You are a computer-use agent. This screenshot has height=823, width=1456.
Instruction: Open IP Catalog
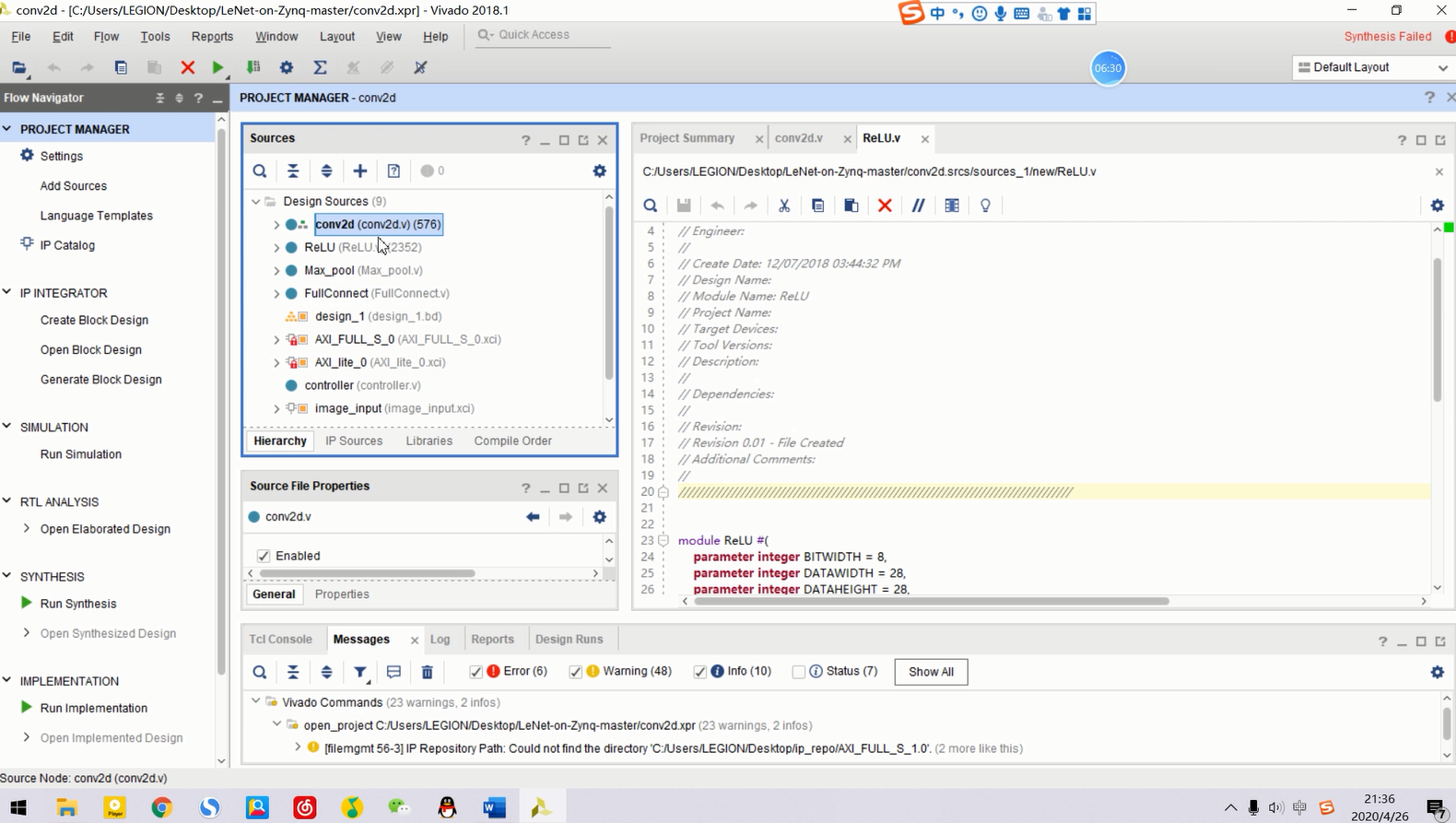point(67,245)
